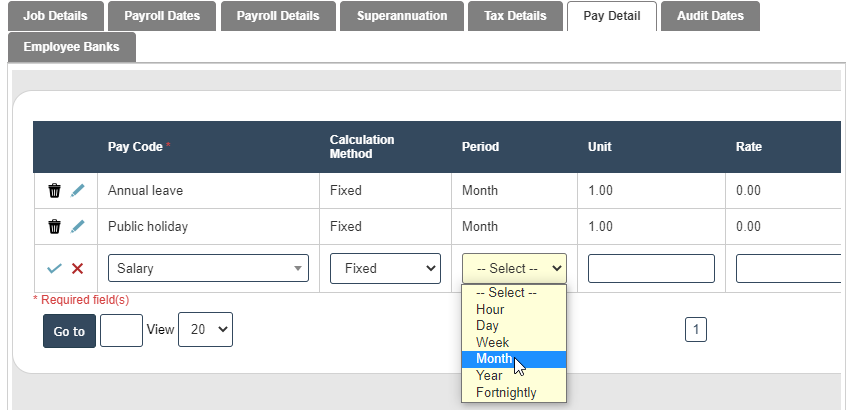852x410 pixels.
Task: Choose Month from the period list
Action: point(494,359)
